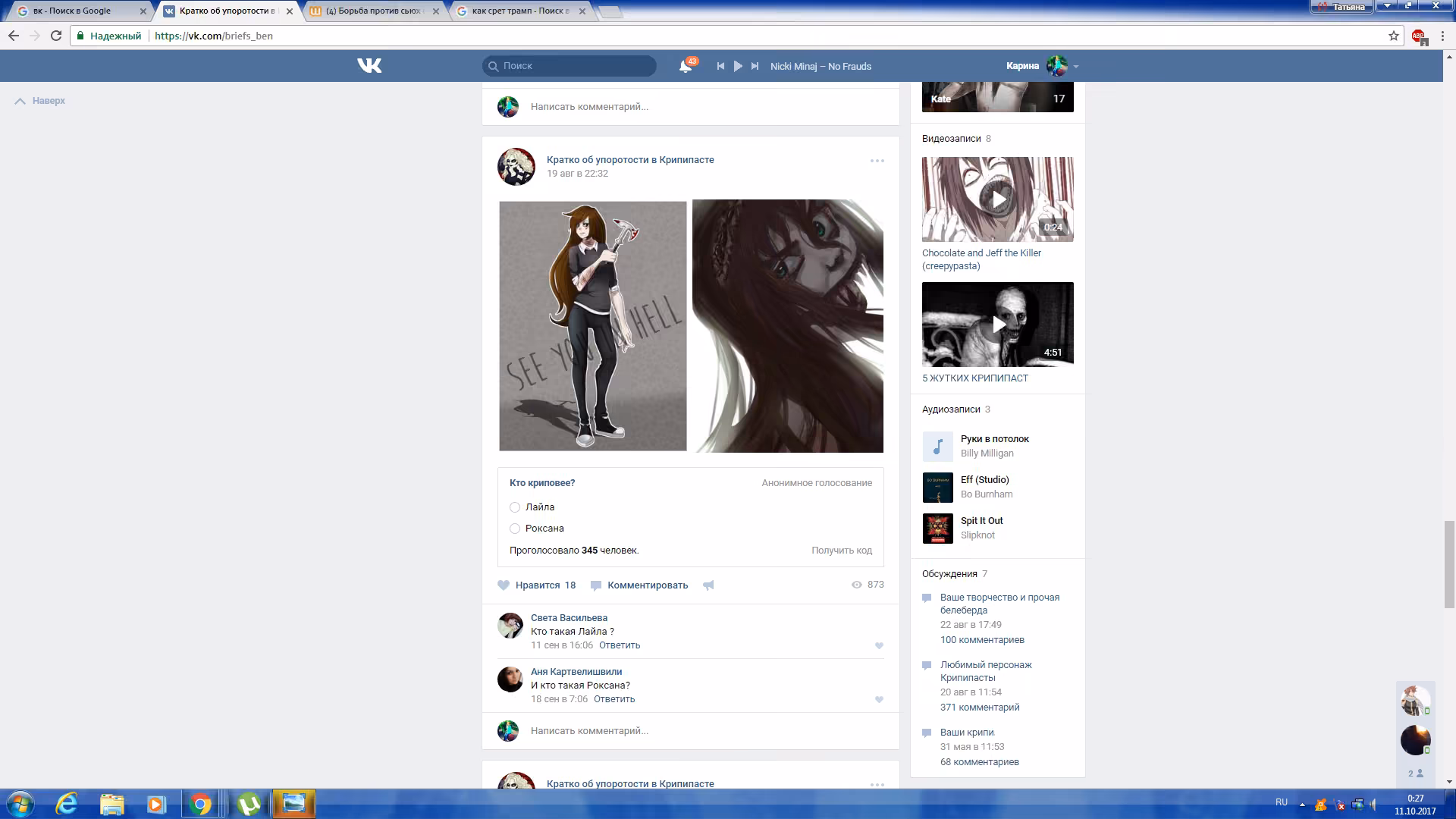The width and height of the screenshot is (1456, 819).
Task: Click the VK logo in the header
Action: pyautogui.click(x=369, y=66)
